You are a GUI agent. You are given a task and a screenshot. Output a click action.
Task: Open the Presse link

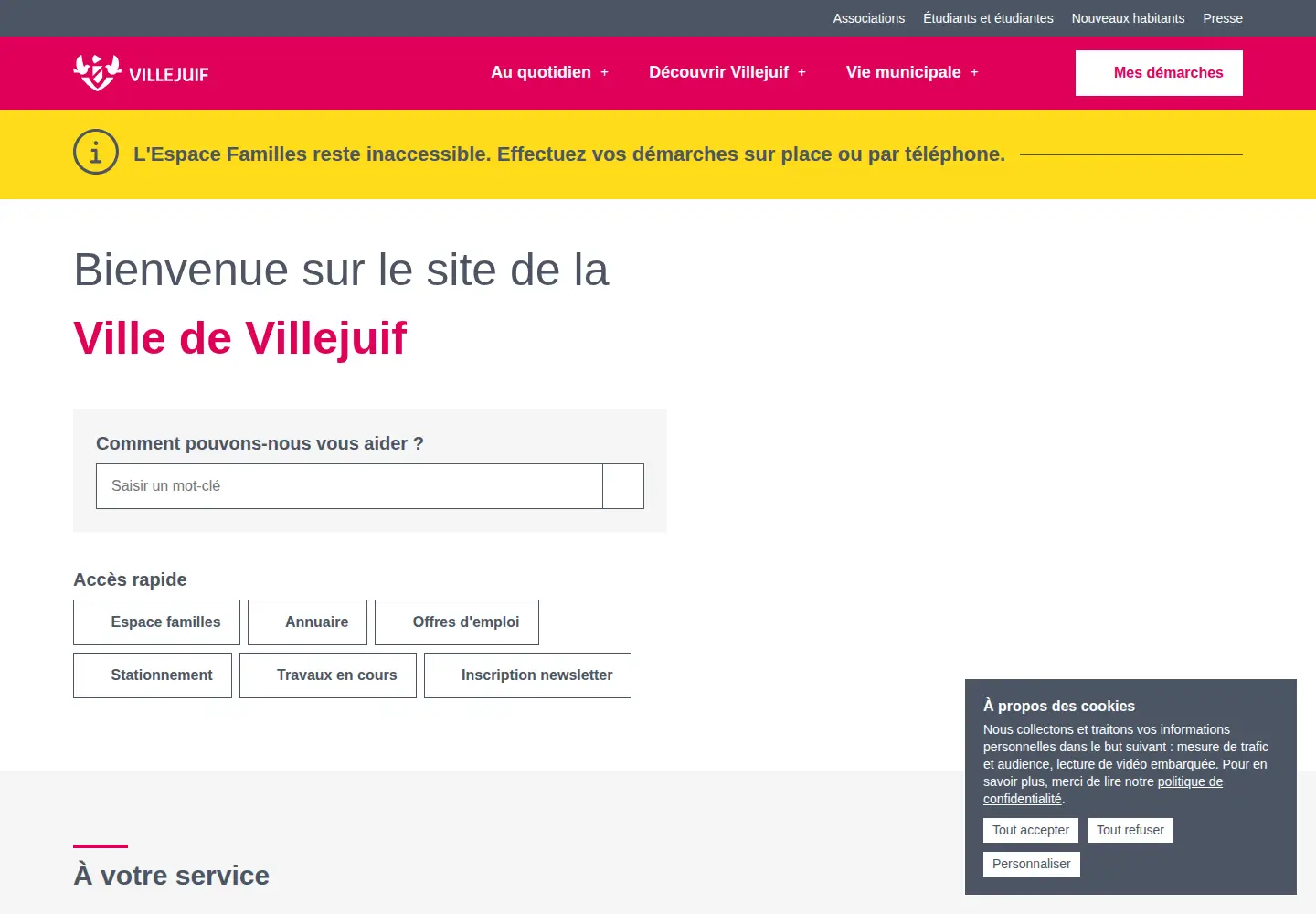(1223, 18)
